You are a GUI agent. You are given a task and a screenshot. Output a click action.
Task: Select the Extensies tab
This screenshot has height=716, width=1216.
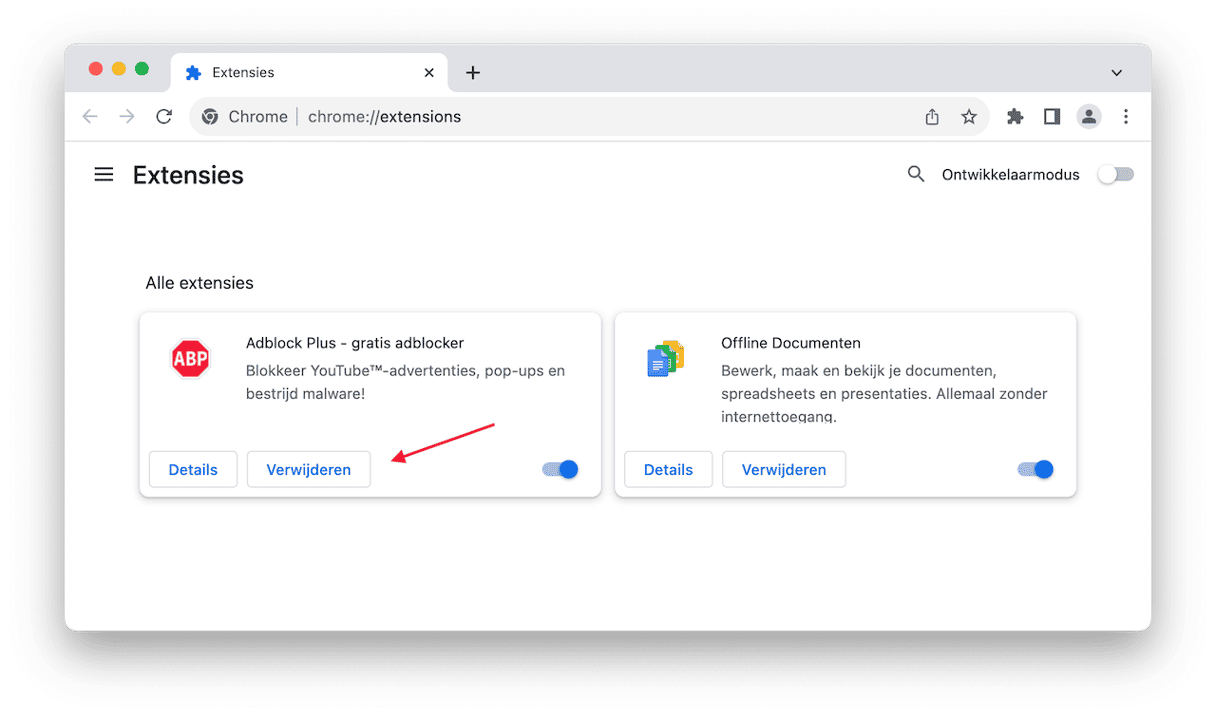coord(310,73)
